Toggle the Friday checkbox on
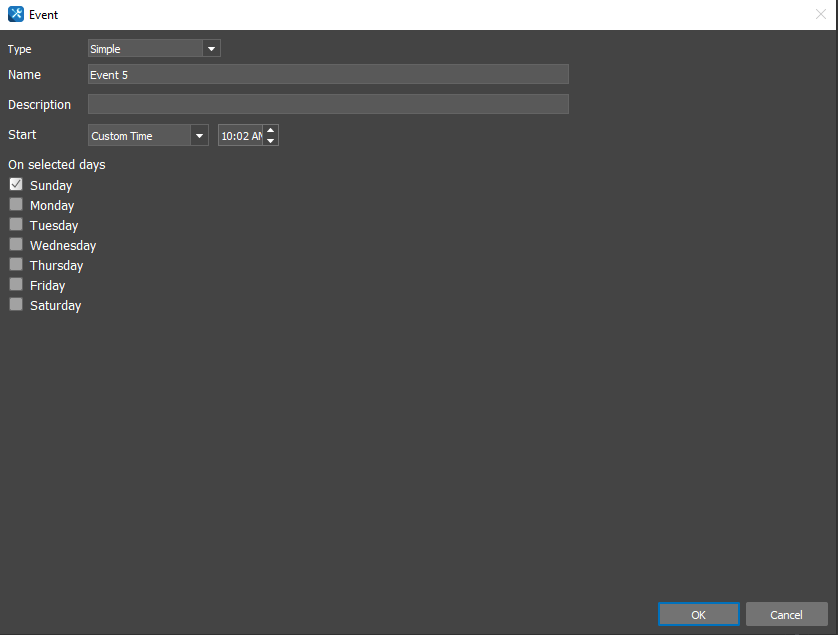 point(16,285)
